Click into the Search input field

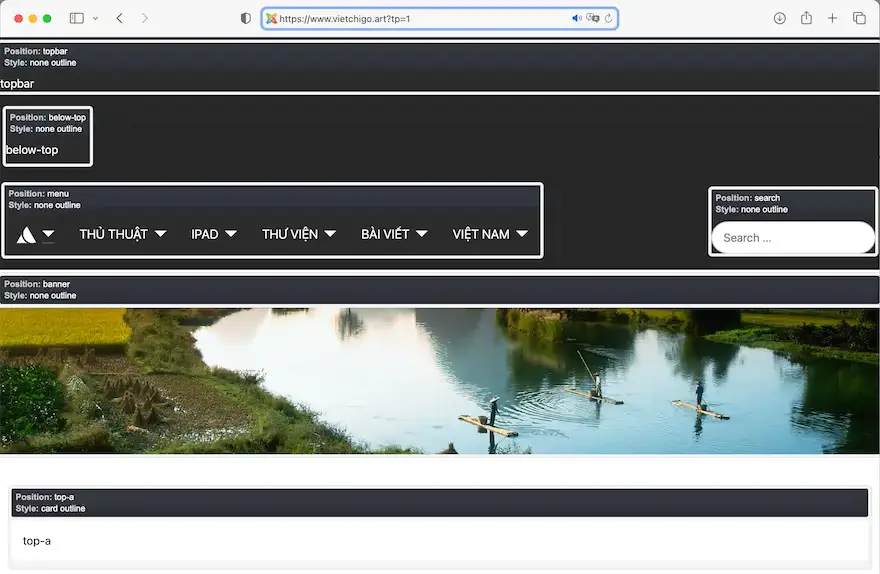(792, 238)
